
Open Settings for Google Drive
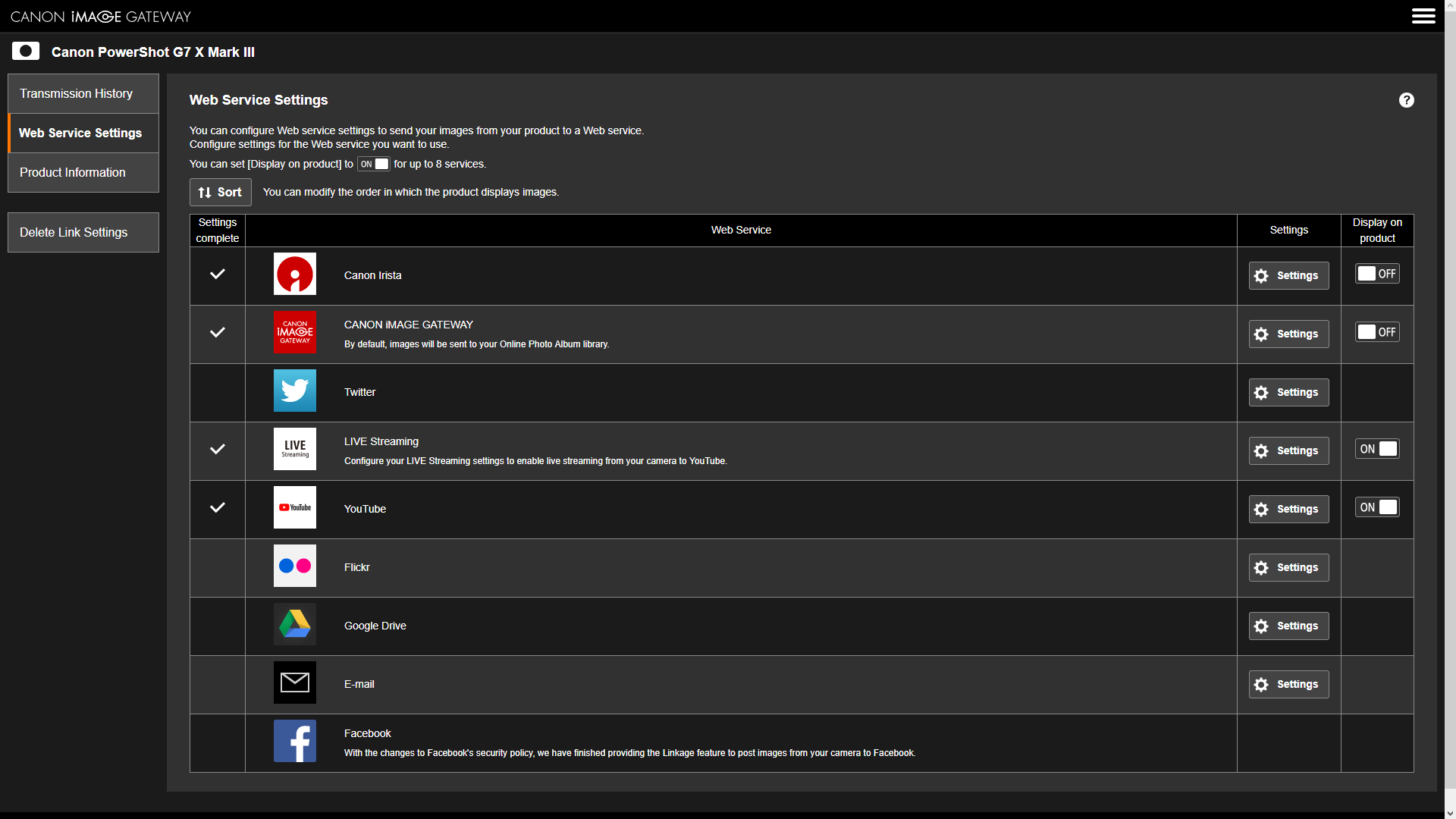point(1288,626)
